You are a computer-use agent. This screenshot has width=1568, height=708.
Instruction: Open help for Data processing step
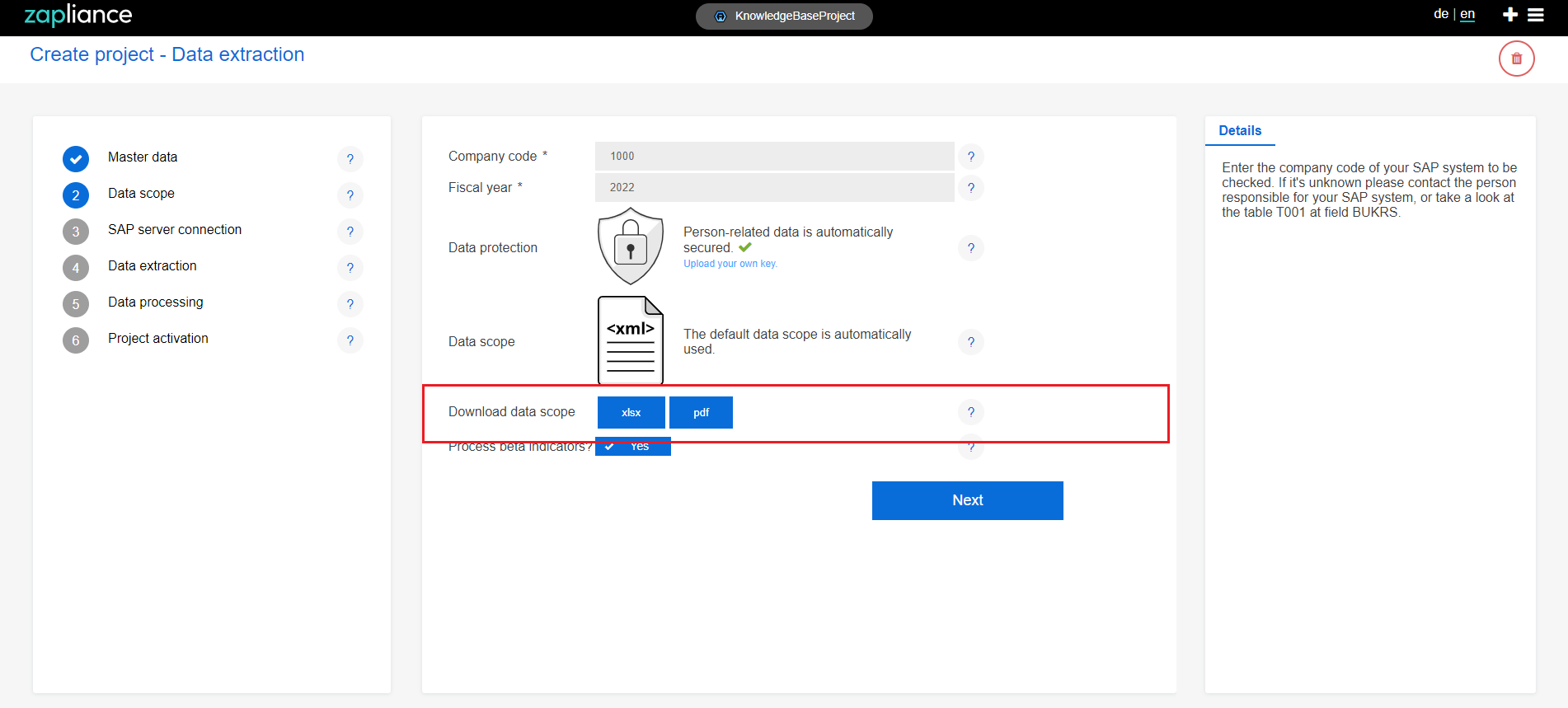point(350,304)
